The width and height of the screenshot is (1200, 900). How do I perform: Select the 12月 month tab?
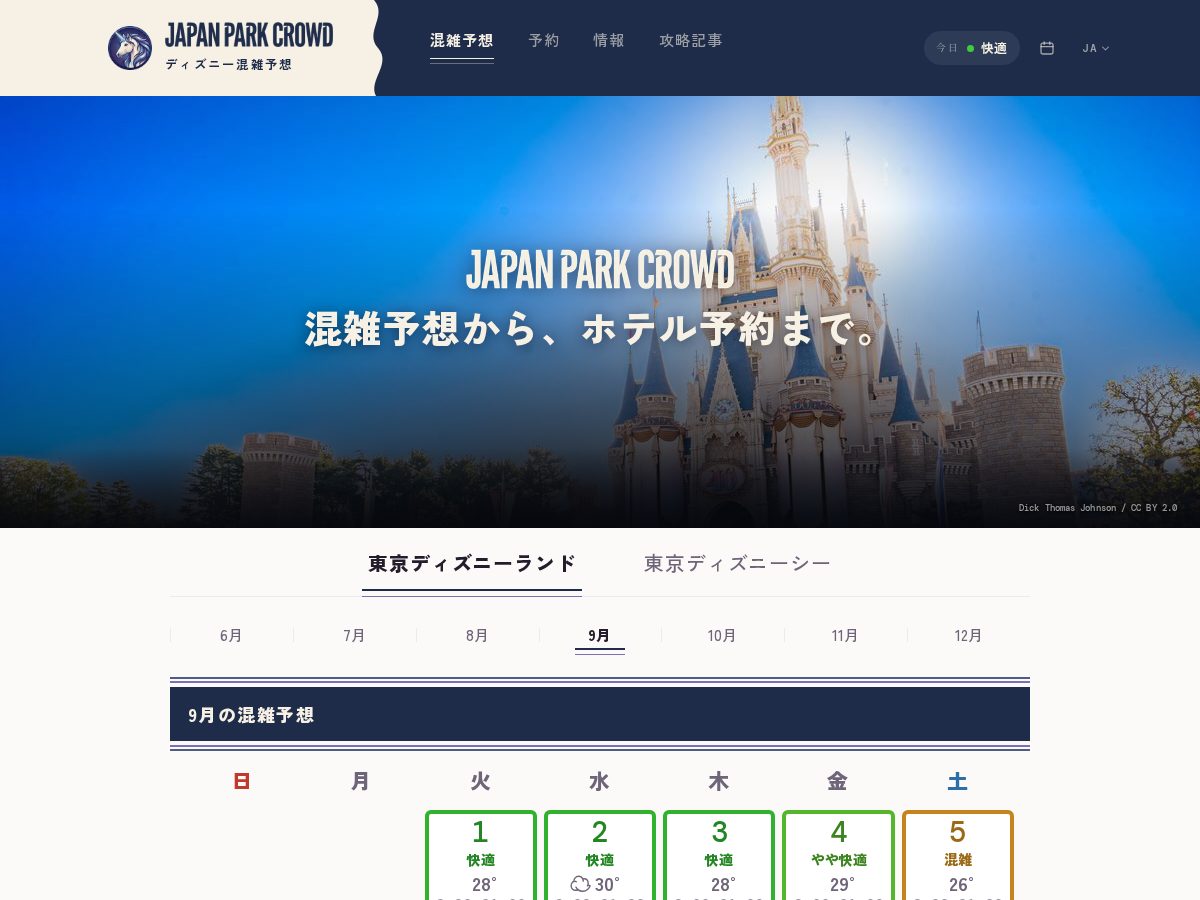tap(968, 636)
